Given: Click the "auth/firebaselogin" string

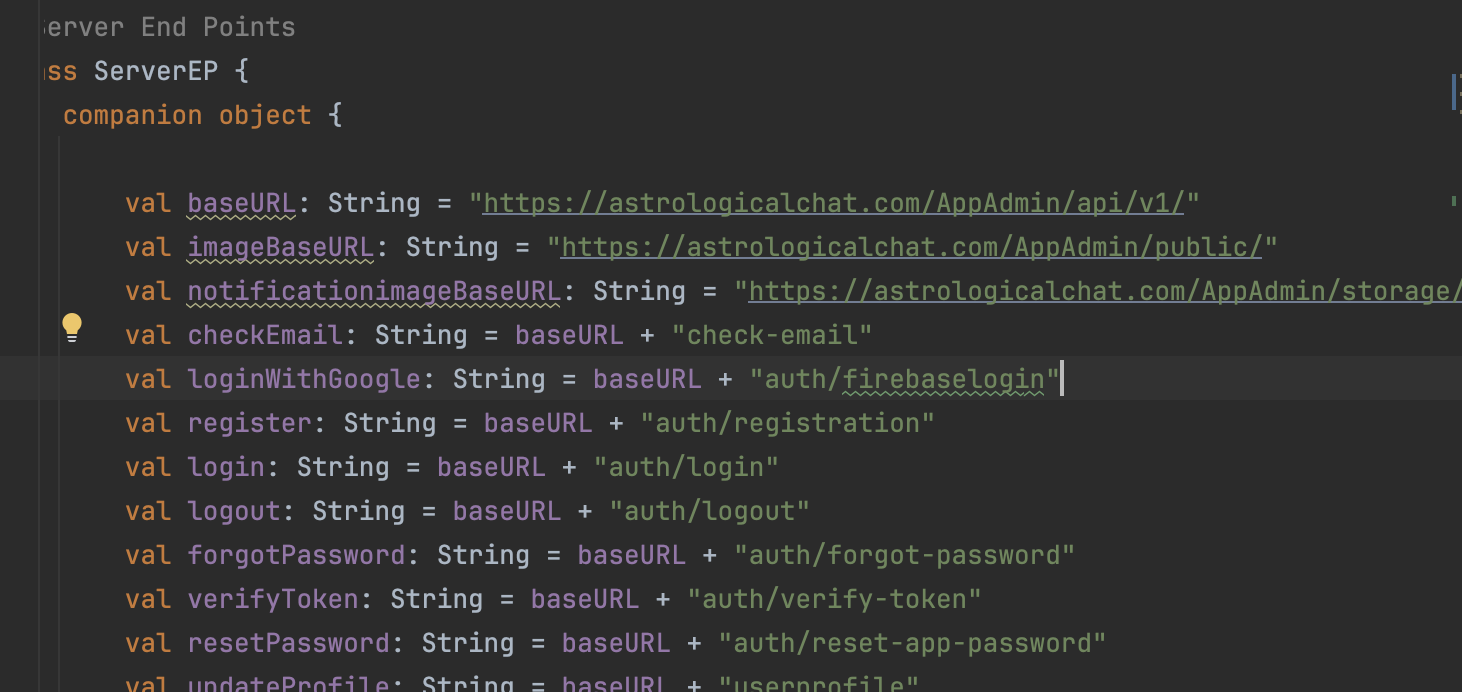Looking at the screenshot, I should pos(904,379).
